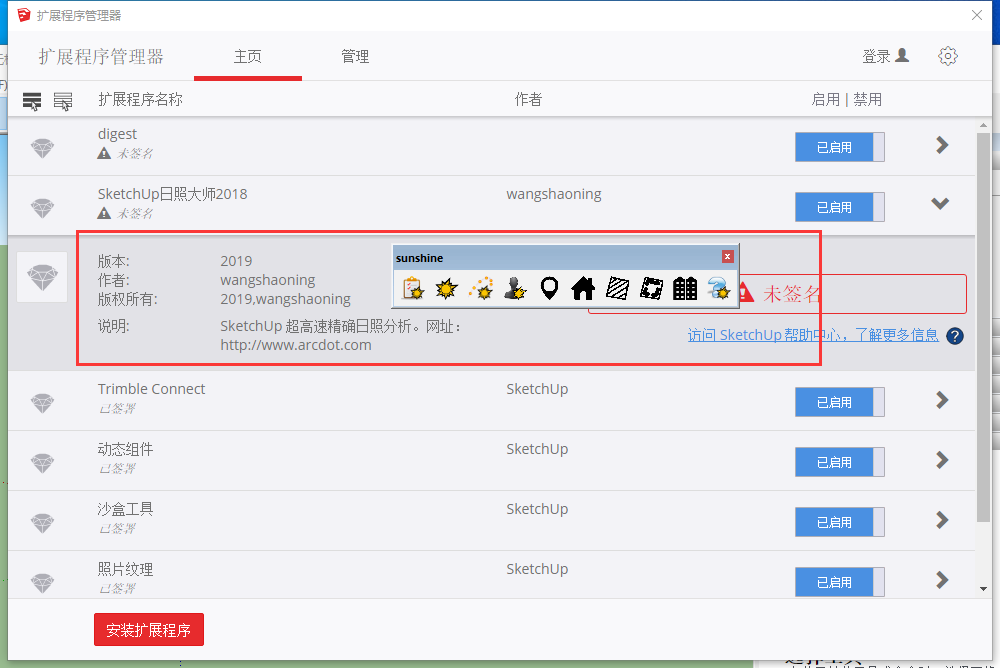Click the 登录 sign-in link
The height and width of the screenshot is (668, 1000).
pos(876,57)
